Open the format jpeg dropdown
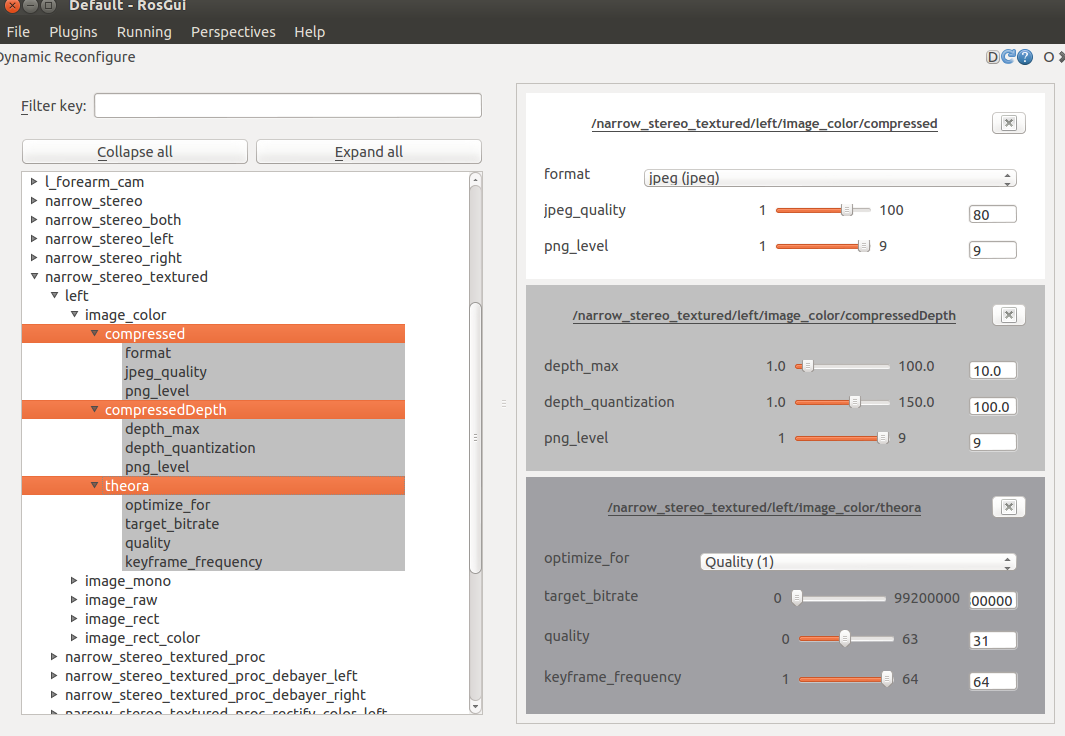Viewport: 1065px width, 736px height. click(x=829, y=179)
